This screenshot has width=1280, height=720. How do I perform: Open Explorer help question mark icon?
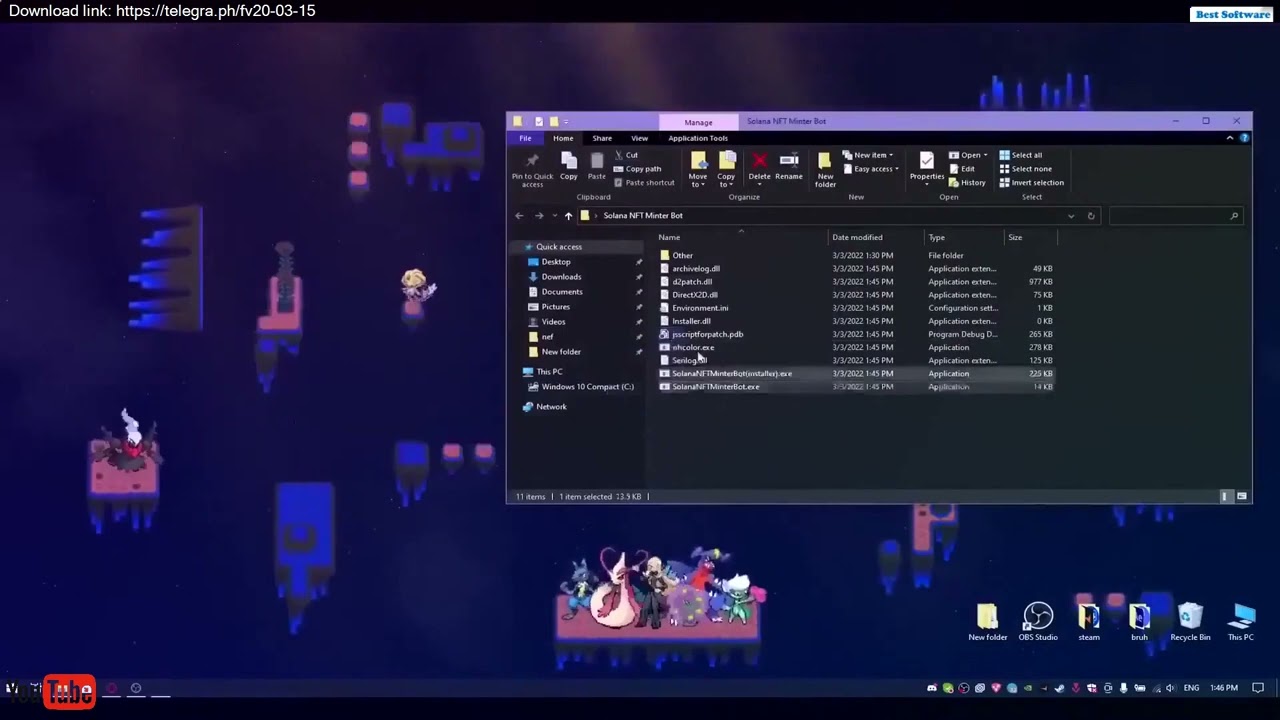(x=1244, y=138)
